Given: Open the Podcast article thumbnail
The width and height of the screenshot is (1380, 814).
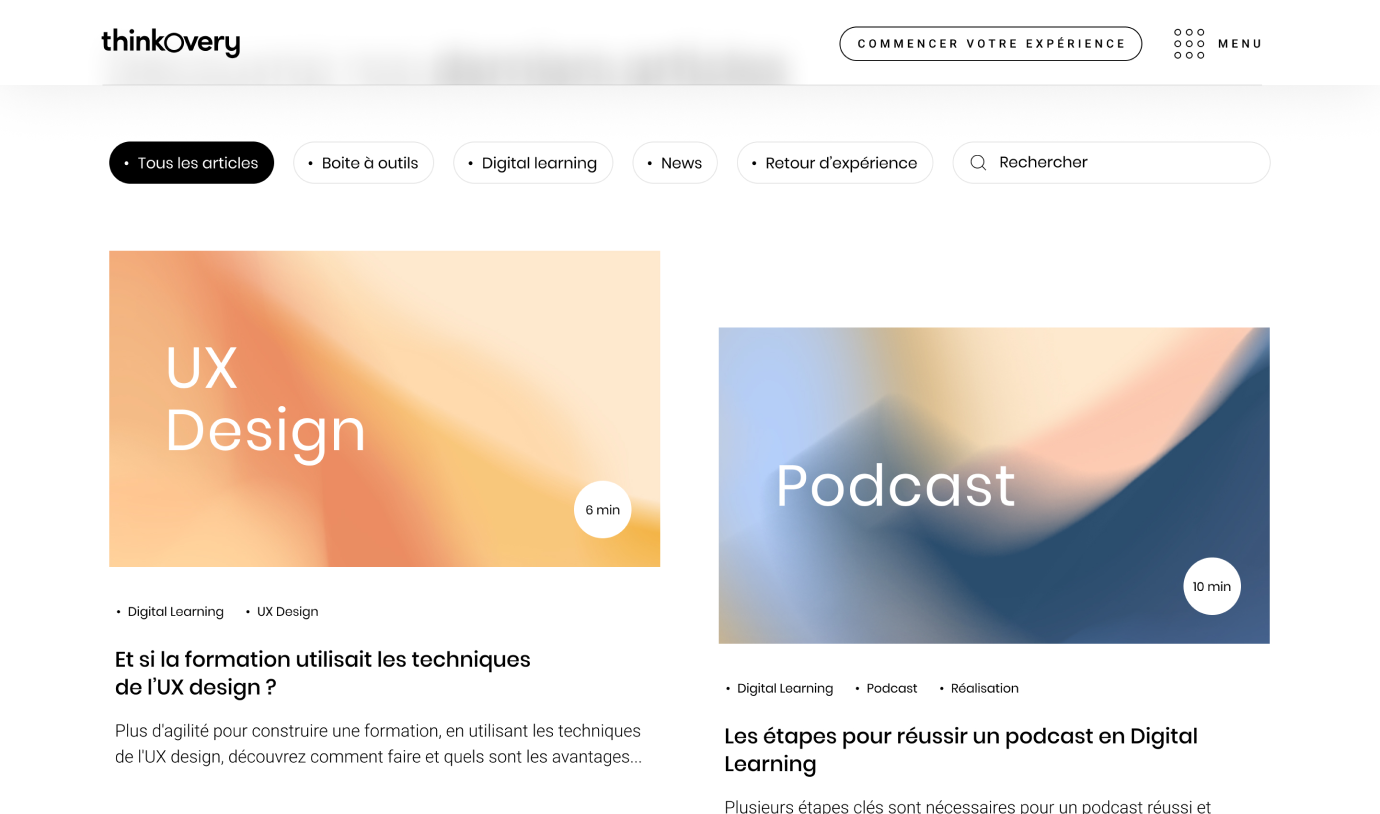Looking at the screenshot, I should [x=994, y=485].
